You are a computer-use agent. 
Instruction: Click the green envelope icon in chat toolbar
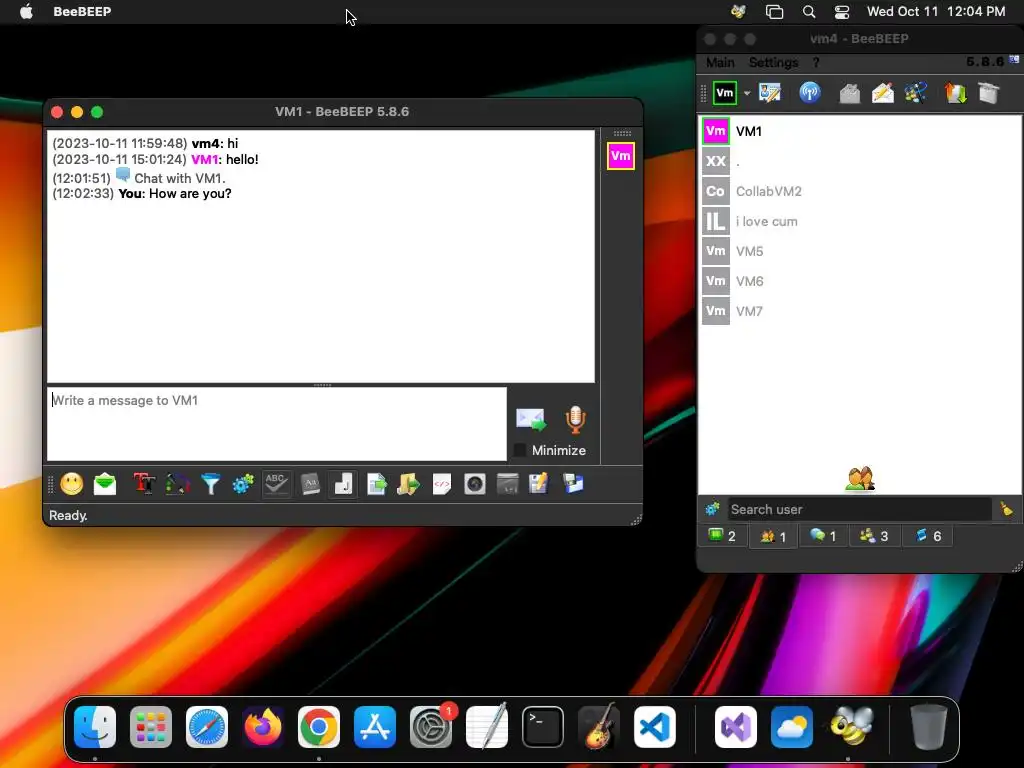[105, 484]
